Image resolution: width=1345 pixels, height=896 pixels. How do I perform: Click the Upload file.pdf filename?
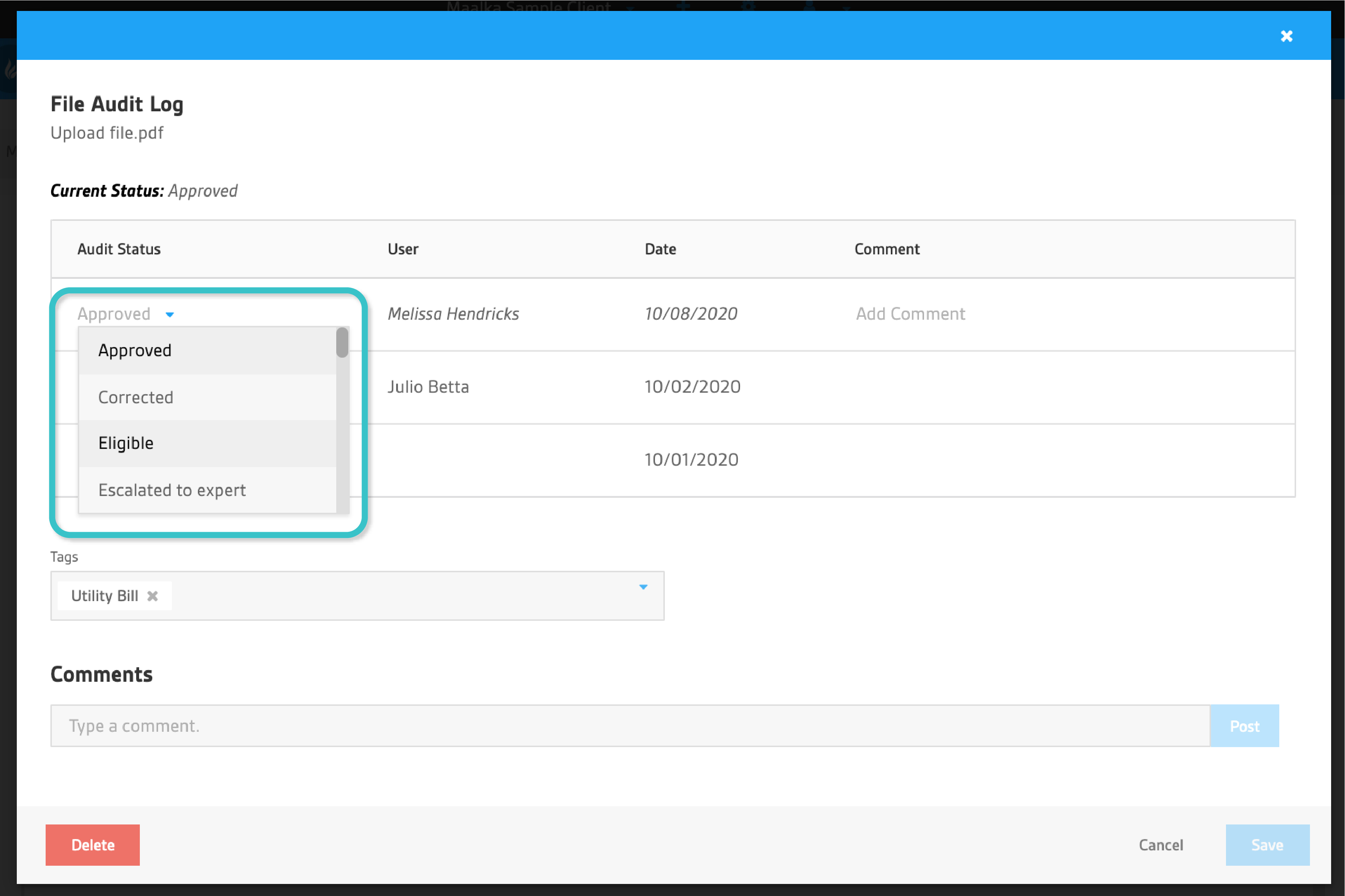(x=106, y=132)
